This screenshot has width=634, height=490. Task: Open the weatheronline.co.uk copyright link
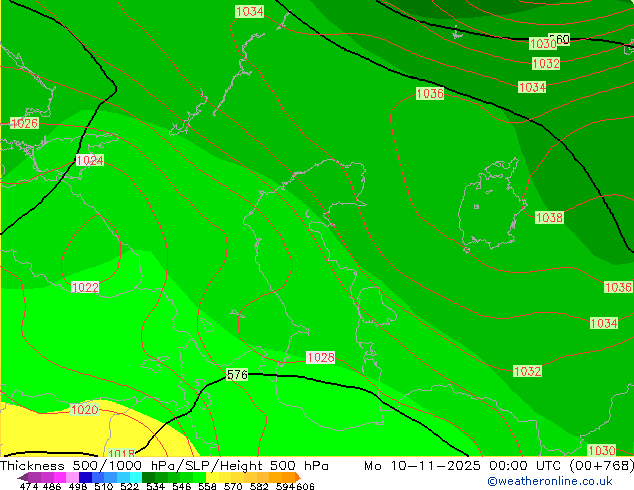(549, 481)
